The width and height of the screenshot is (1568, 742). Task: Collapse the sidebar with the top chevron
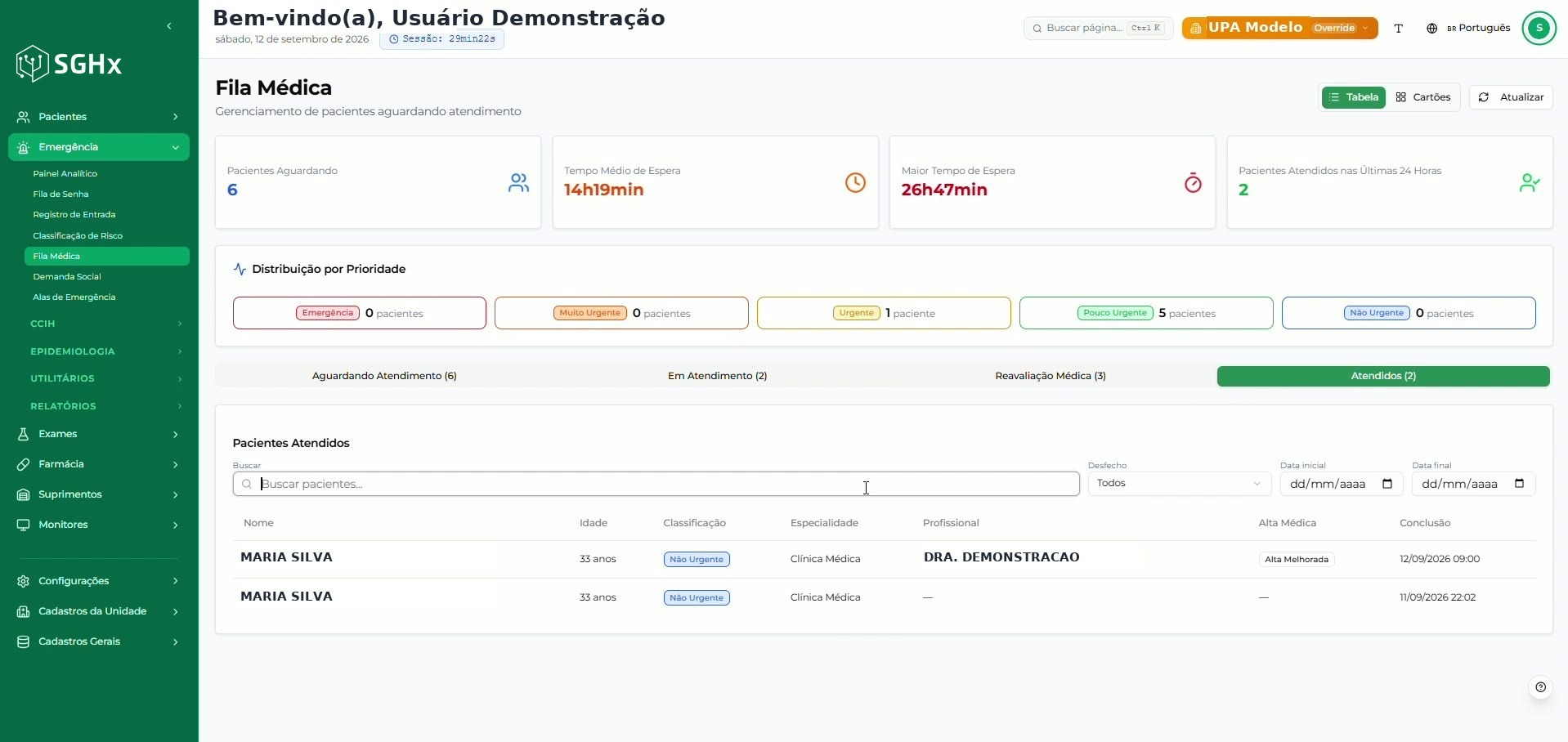point(169,26)
